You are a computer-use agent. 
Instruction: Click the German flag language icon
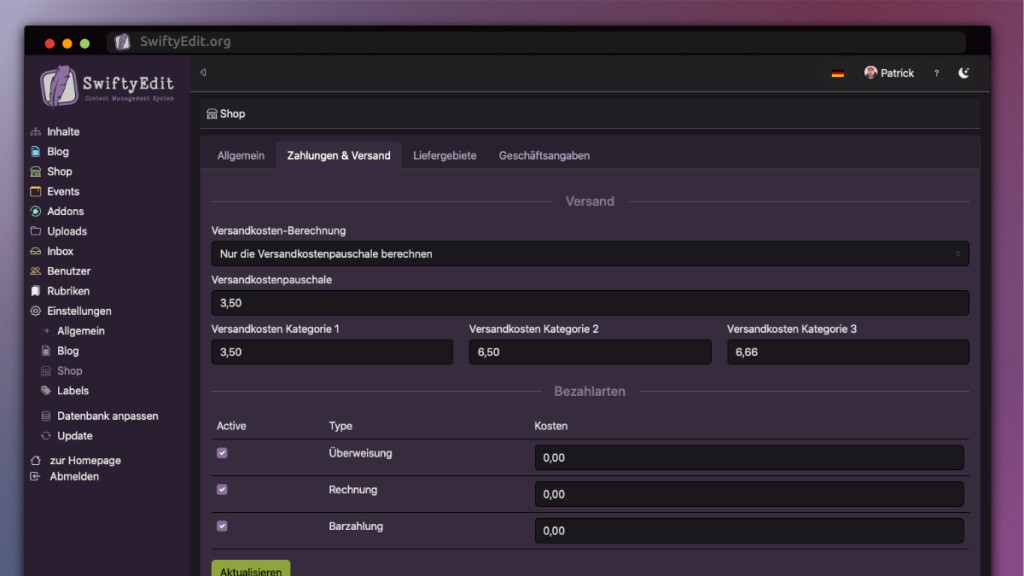[x=838, y=74]
